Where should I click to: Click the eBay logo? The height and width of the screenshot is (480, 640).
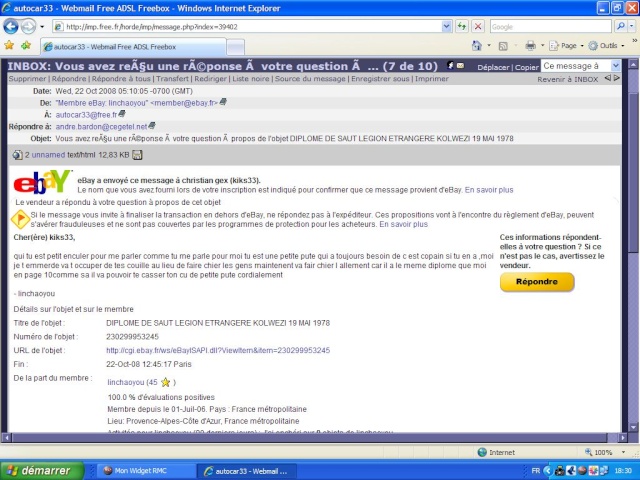click(42, 182)
